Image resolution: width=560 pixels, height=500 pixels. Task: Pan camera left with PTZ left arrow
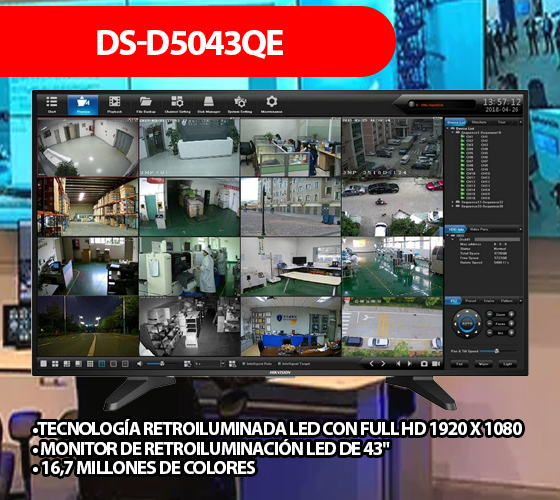(455, 324)
